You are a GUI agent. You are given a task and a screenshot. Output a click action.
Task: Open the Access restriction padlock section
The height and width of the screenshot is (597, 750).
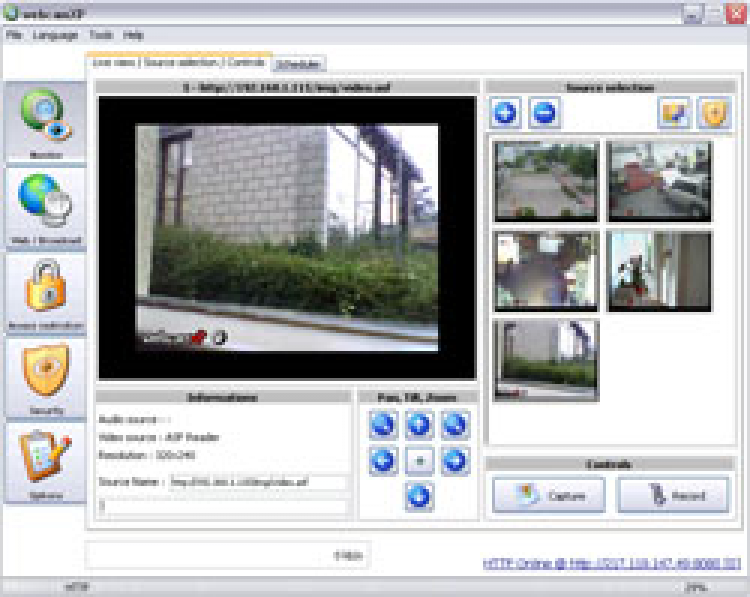click(45, 294)
